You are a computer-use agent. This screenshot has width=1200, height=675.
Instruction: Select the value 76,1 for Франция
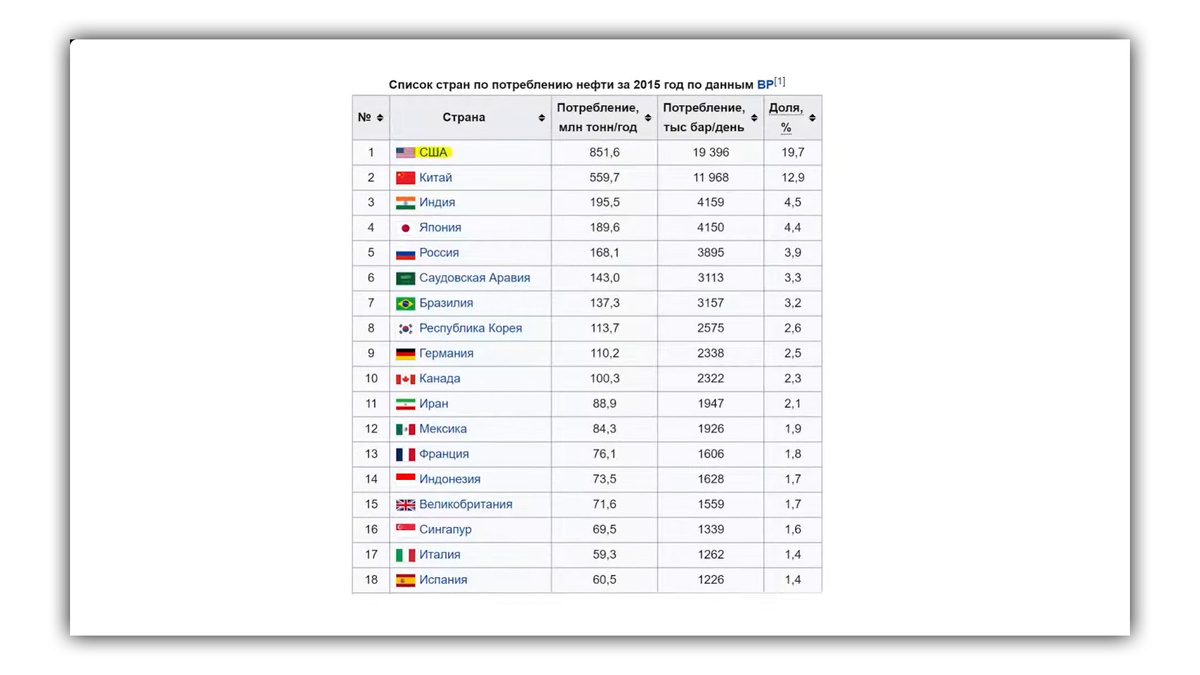coord(604,454)
